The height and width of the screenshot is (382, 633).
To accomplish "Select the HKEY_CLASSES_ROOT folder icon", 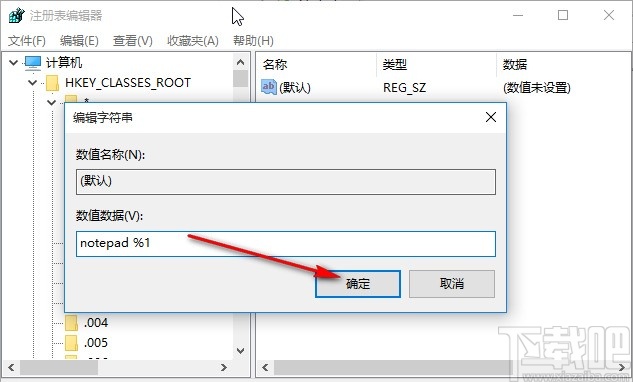I will 52,83.
